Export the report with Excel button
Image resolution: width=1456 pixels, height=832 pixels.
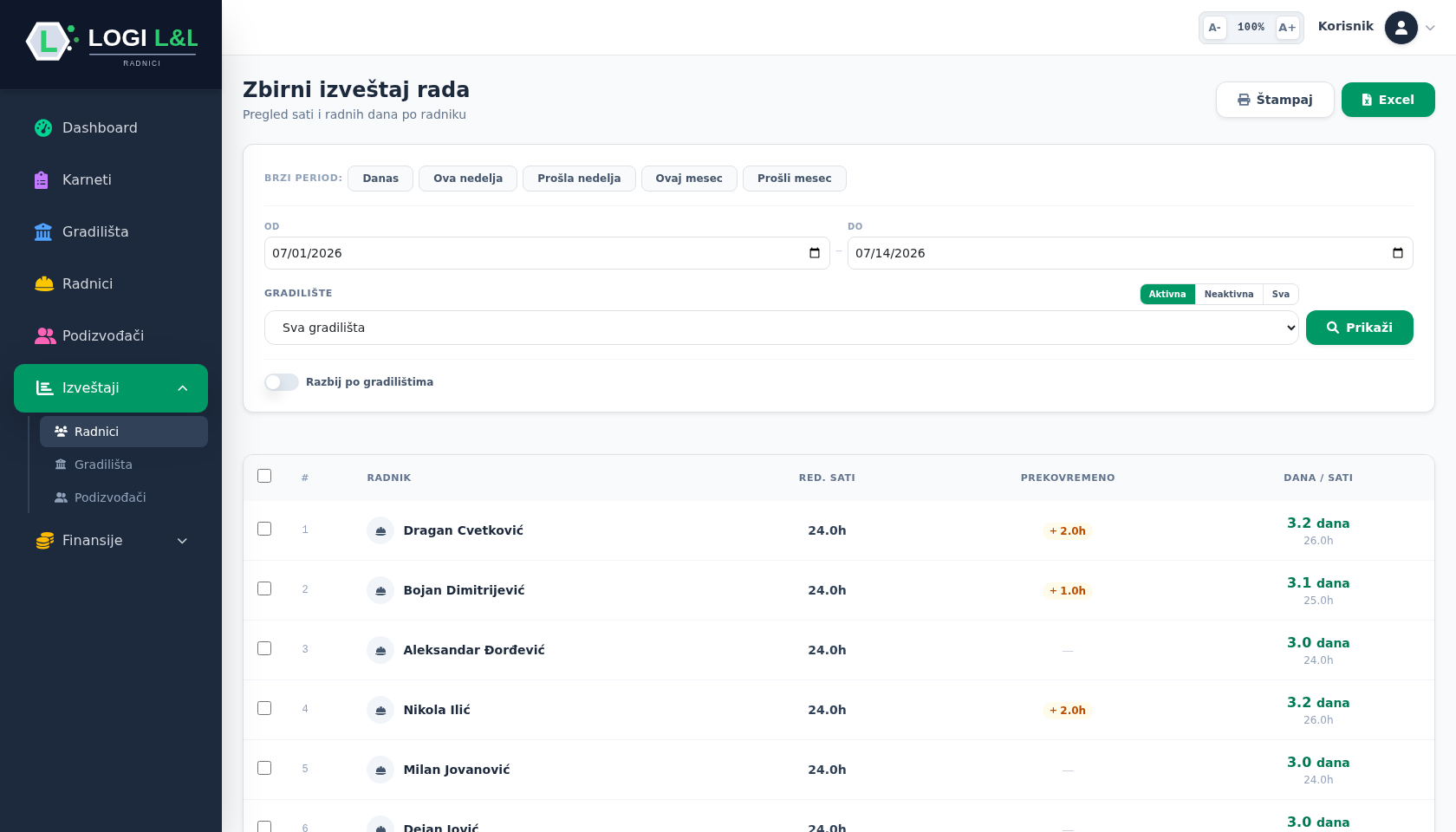pos(1388,100)
